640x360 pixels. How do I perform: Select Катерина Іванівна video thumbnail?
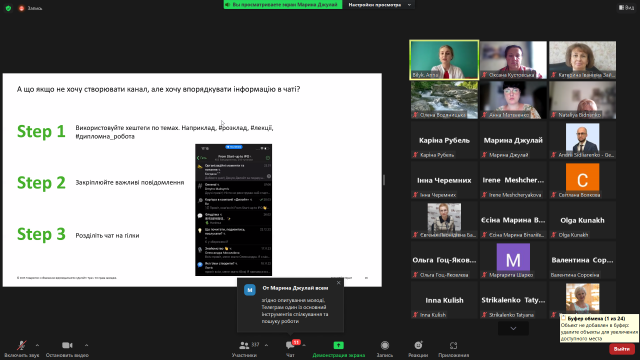(x=582, y=60)
